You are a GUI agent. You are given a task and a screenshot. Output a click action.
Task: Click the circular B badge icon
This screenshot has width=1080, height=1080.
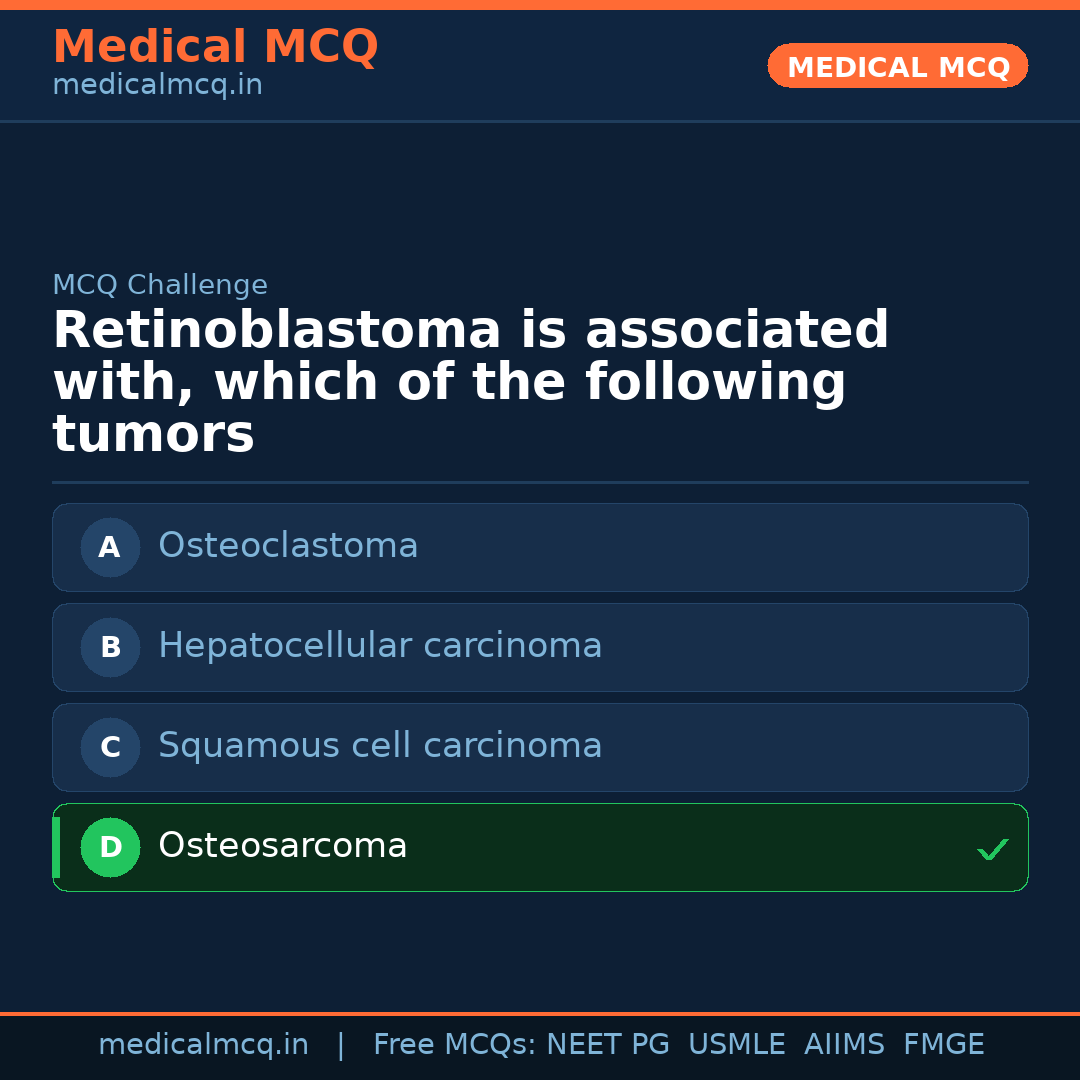click(x=110, y=647)
